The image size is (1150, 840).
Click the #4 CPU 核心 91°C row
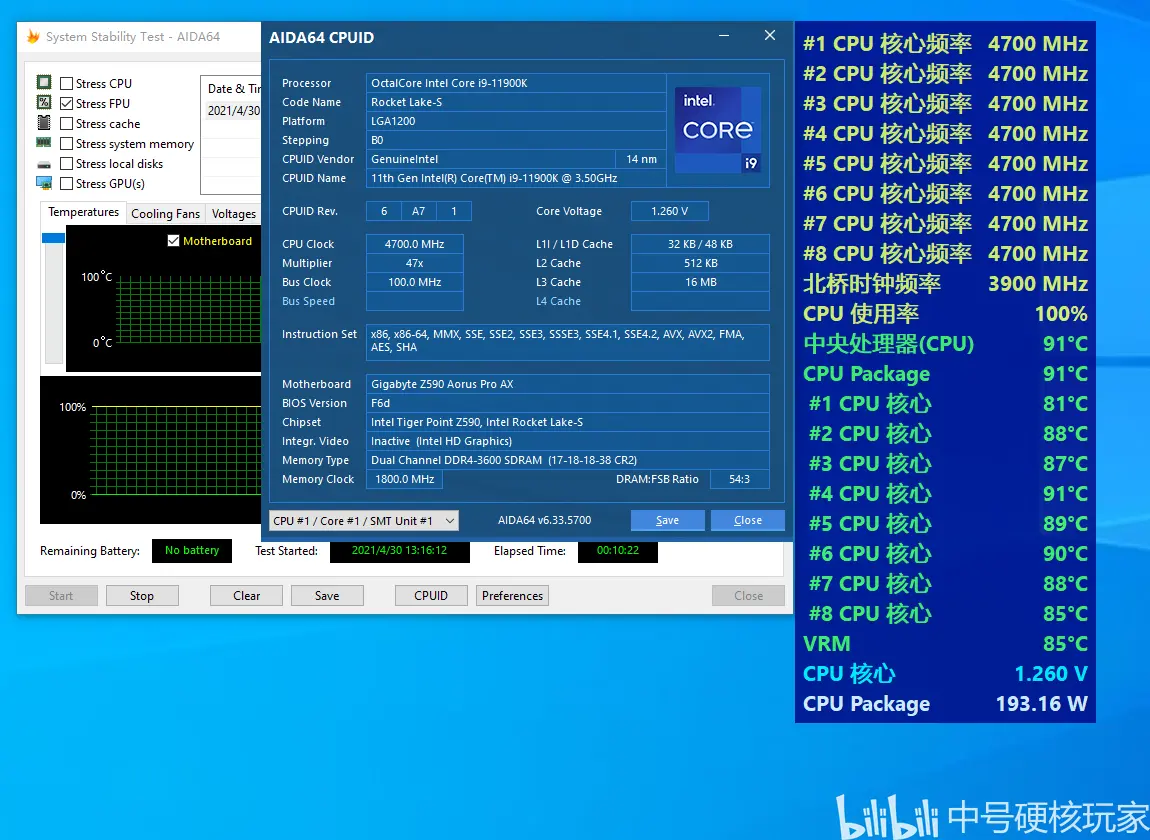click(945, 494)
